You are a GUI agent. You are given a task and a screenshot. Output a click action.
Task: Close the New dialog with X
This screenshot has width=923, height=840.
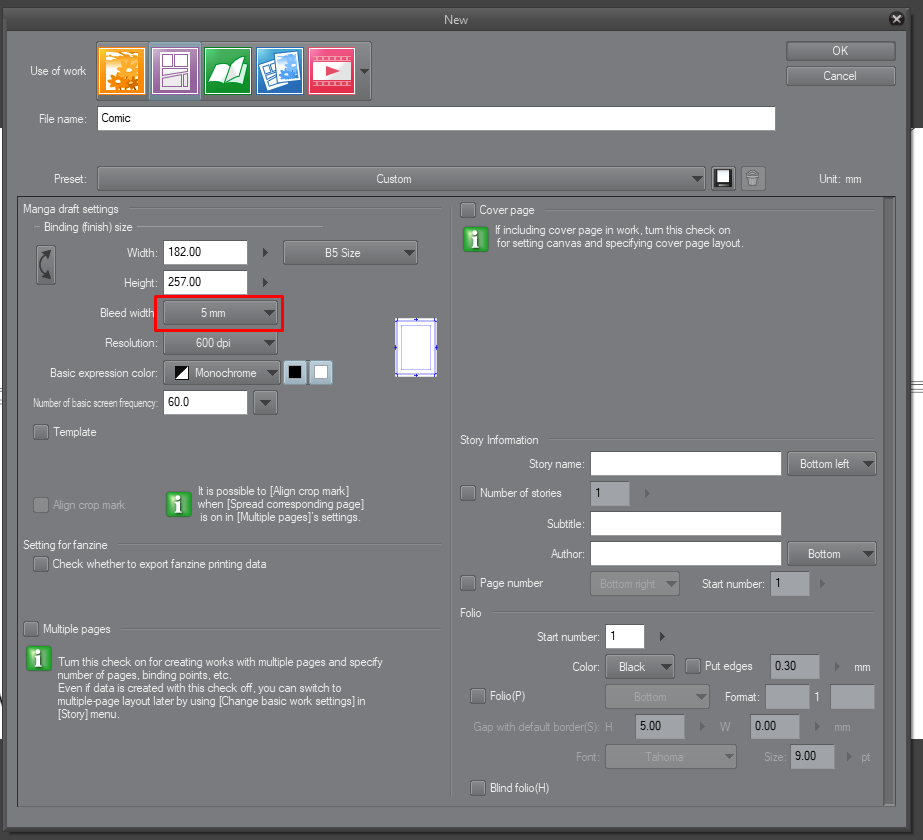[x=896, y=19]
